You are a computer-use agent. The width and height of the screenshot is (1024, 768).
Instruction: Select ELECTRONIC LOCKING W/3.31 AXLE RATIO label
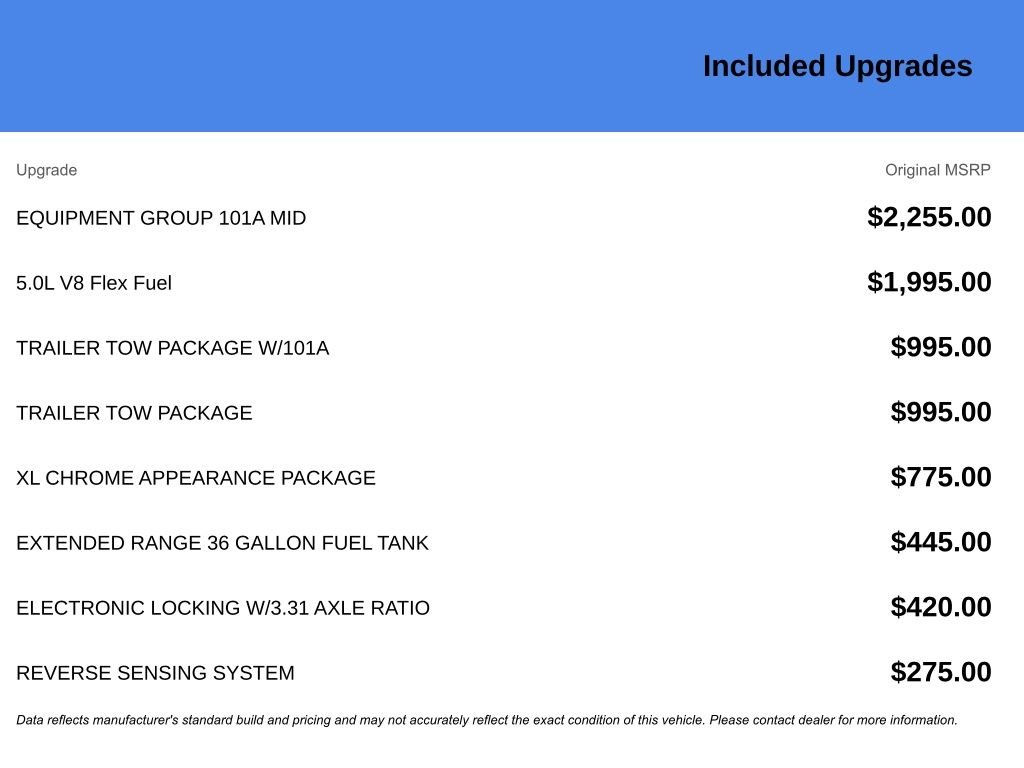[x=223, y=608]
